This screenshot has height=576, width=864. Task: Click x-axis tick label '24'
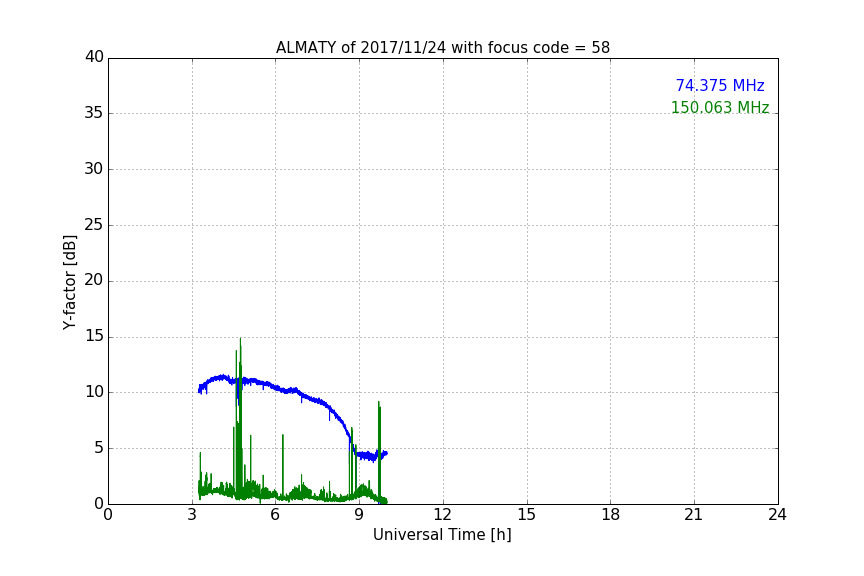click(777, 515)
